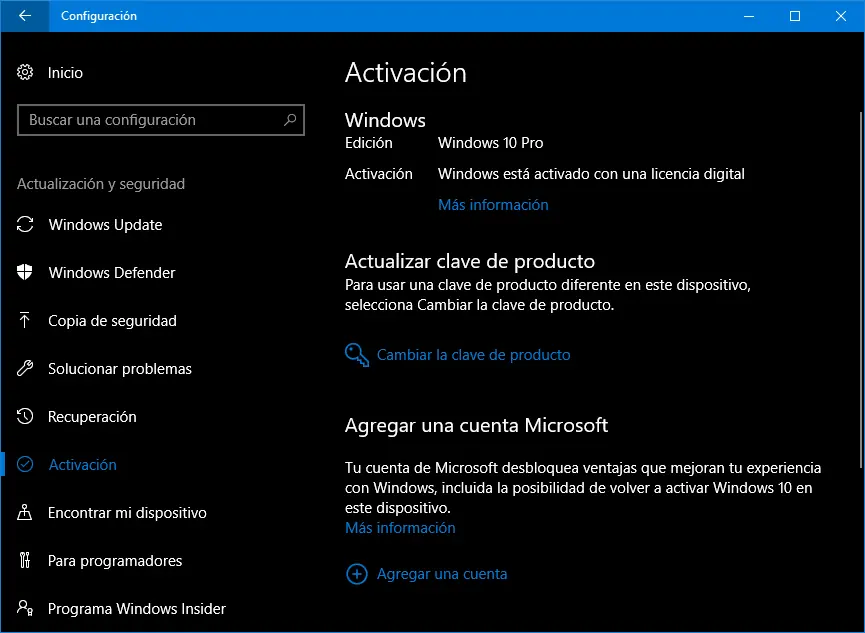Click the Windows Update sync icon
The height and width of the screenshot is (633, 865).
pyautogui.click(x=25, y=225)
